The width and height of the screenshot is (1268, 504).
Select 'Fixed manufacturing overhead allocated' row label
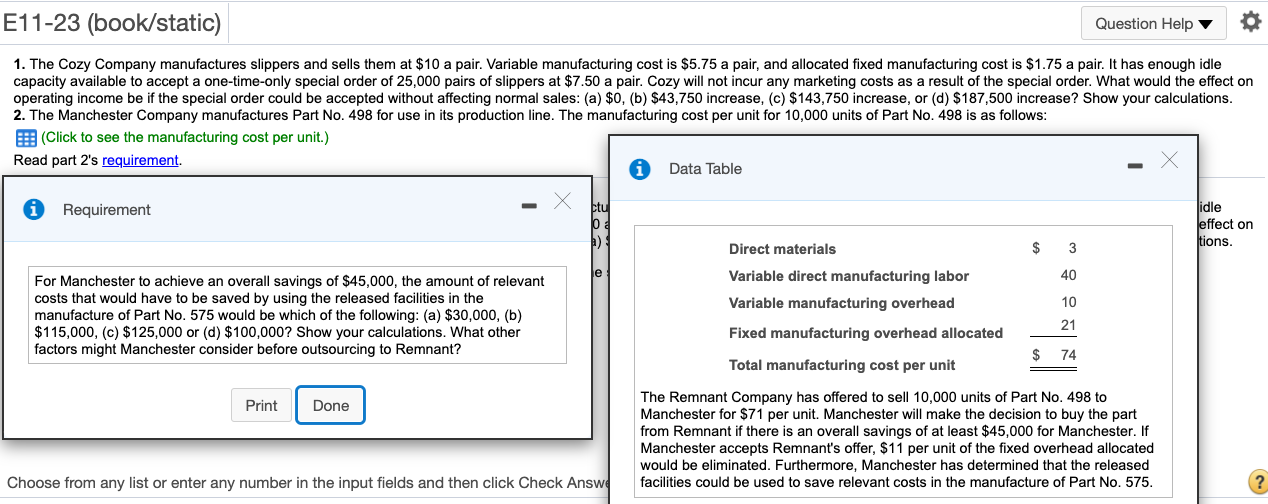tap(865, 333)
